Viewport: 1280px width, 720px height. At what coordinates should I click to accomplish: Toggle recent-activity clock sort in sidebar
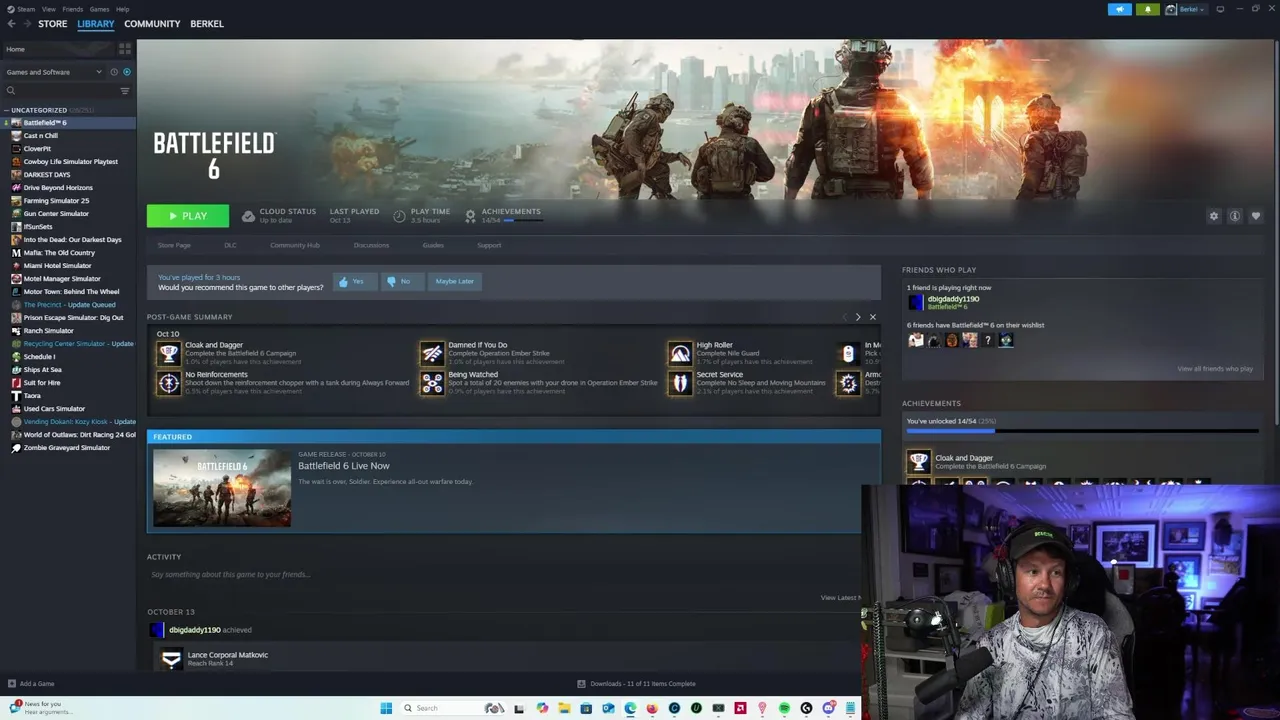(x=114, y=72)
